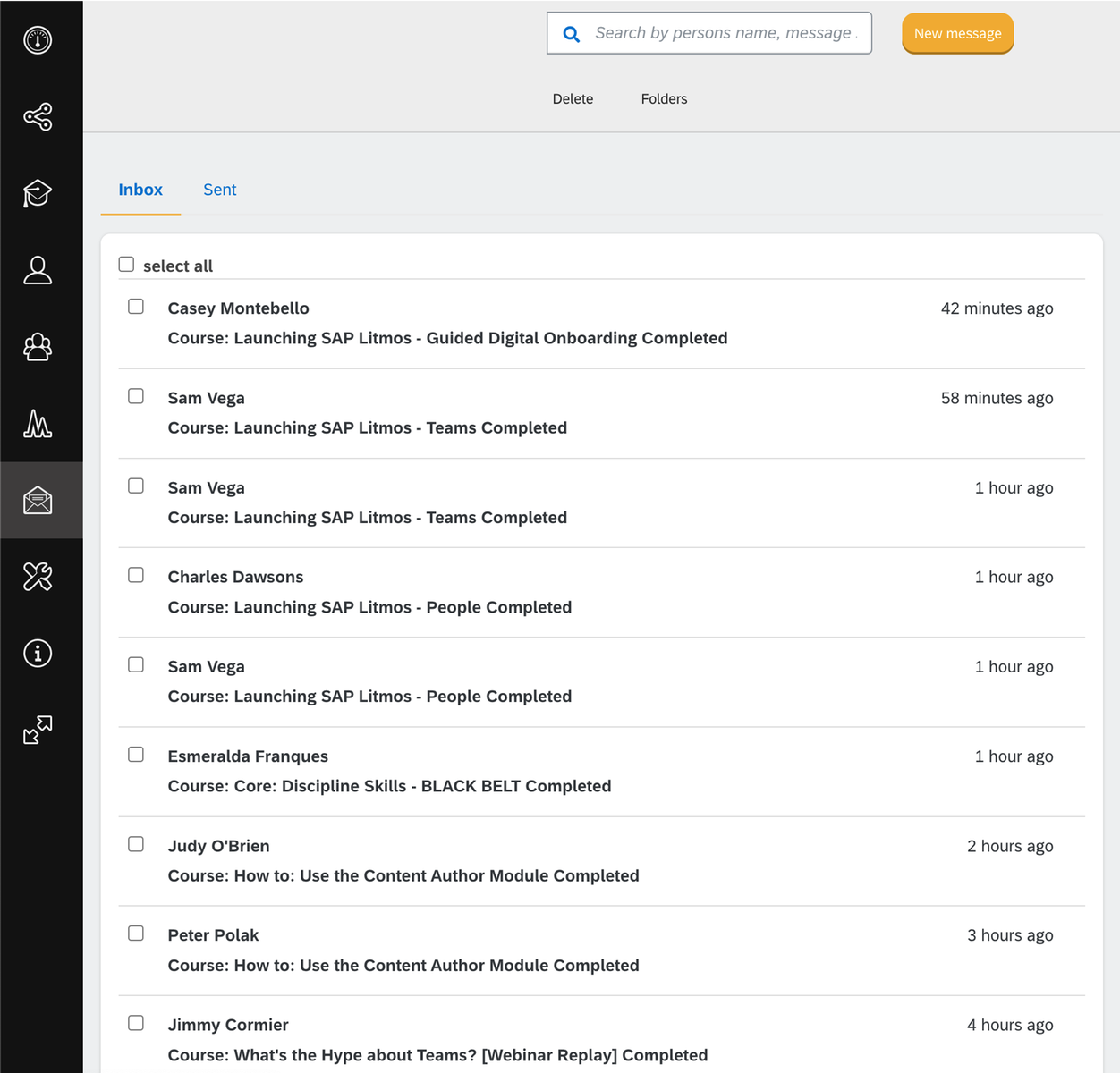Screen dimensions: 1120x1073
Task: Select the Connections sharing icon in sidebar
Action: [37, 117]
